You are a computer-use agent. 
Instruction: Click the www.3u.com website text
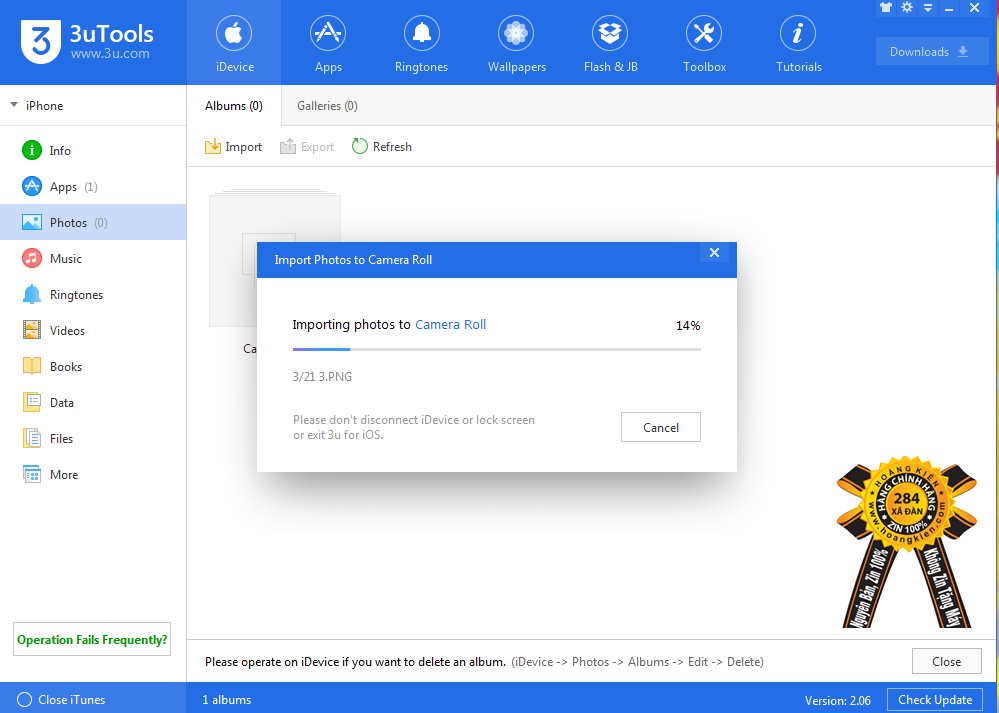tap(110, 54)
